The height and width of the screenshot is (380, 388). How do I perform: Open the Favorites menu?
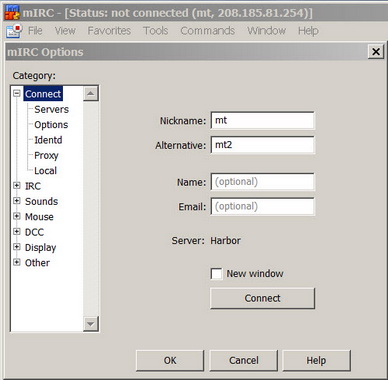(109, 31)
